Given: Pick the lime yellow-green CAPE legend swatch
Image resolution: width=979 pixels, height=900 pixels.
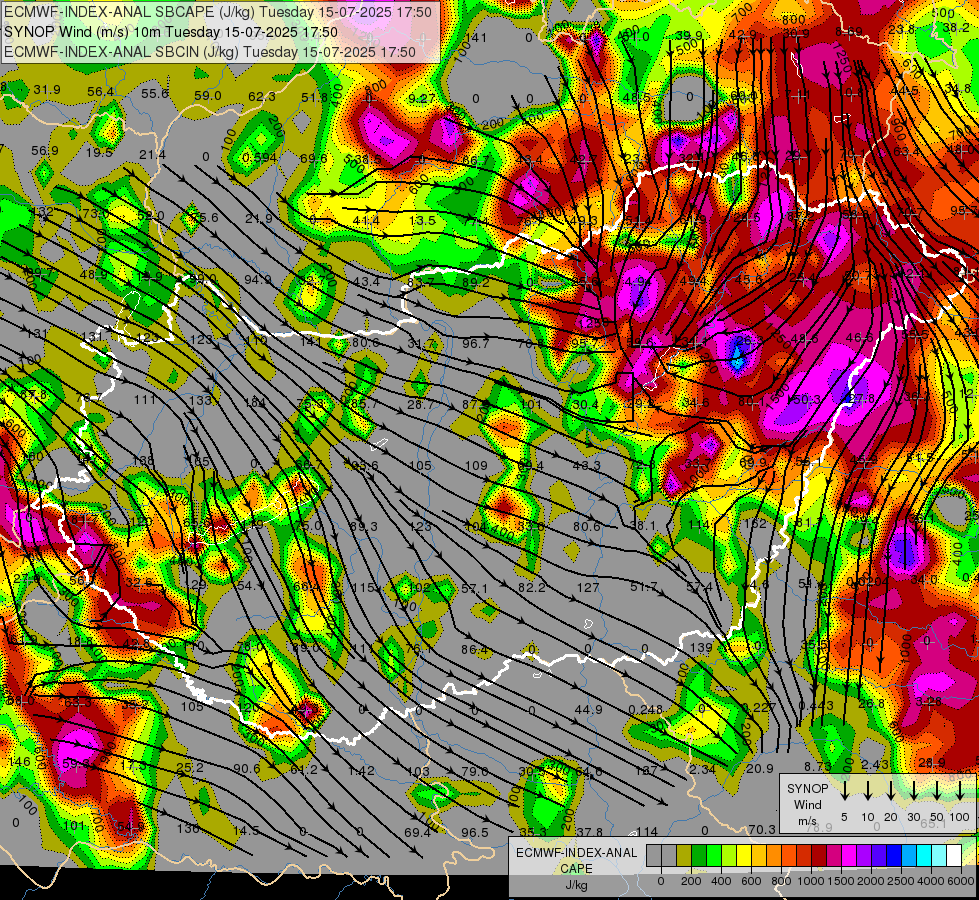Looking at the screenshot, I should tap(729, 856).
